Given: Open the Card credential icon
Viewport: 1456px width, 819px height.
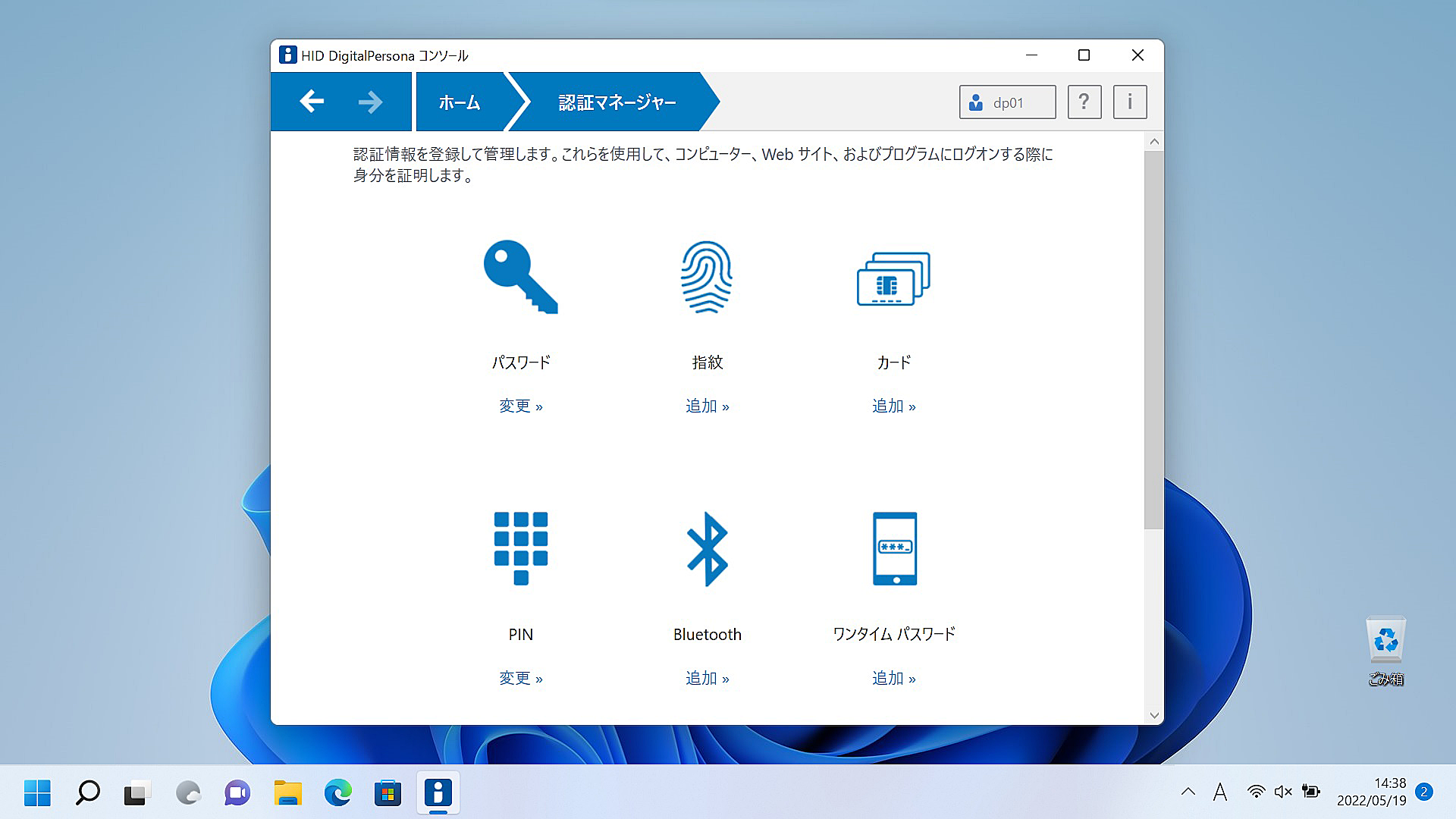Looking at the screenshot, I should coord(893,278).
